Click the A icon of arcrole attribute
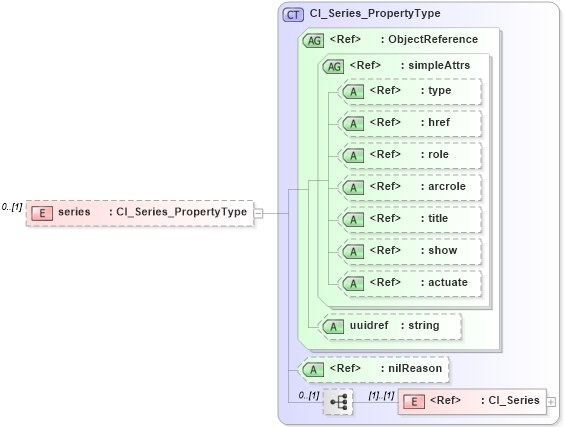Screen dimensions: 564x427 (x=353, y=188)
